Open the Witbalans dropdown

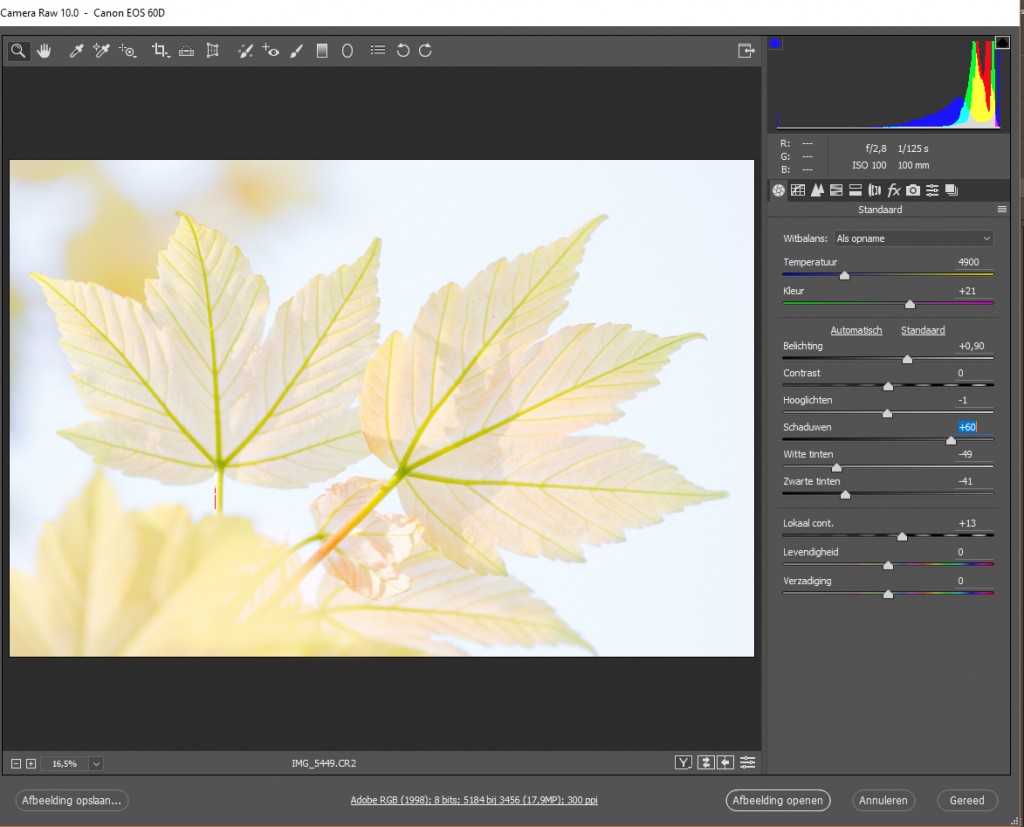914,239
